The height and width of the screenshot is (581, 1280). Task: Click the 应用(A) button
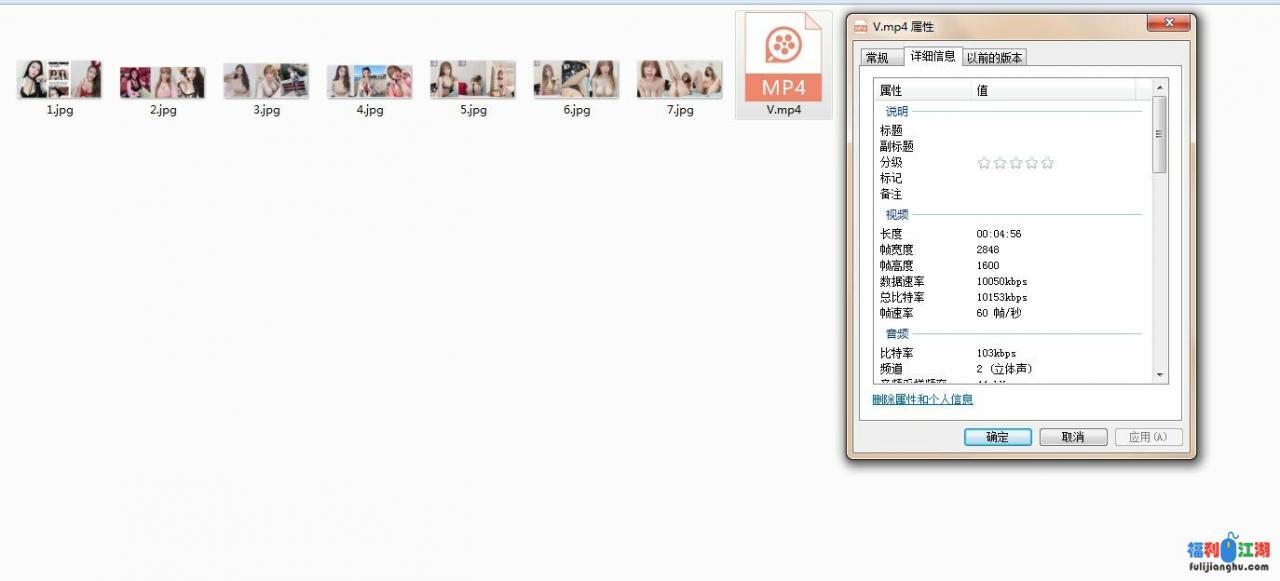pyautogui.click(x=1148, y=436)
